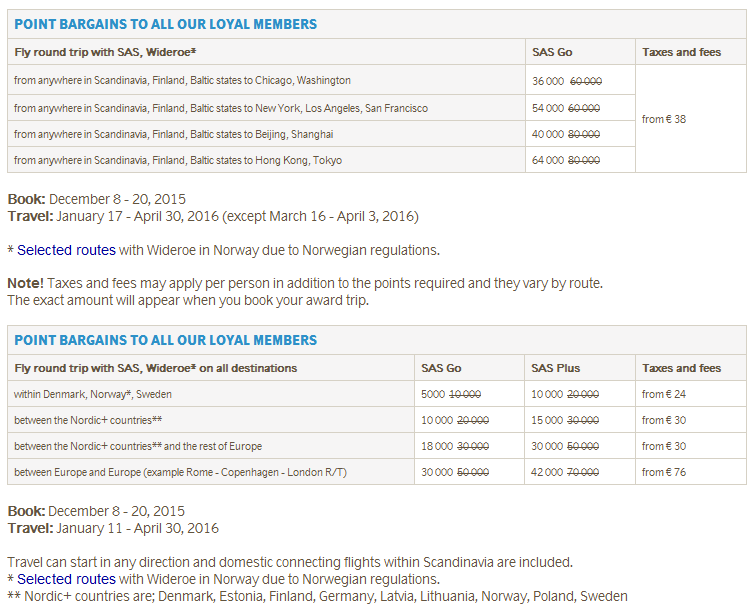Click the 'Travel: January 17 - April 30' line
Screen dimensions: 753x610
click(213, 217)
